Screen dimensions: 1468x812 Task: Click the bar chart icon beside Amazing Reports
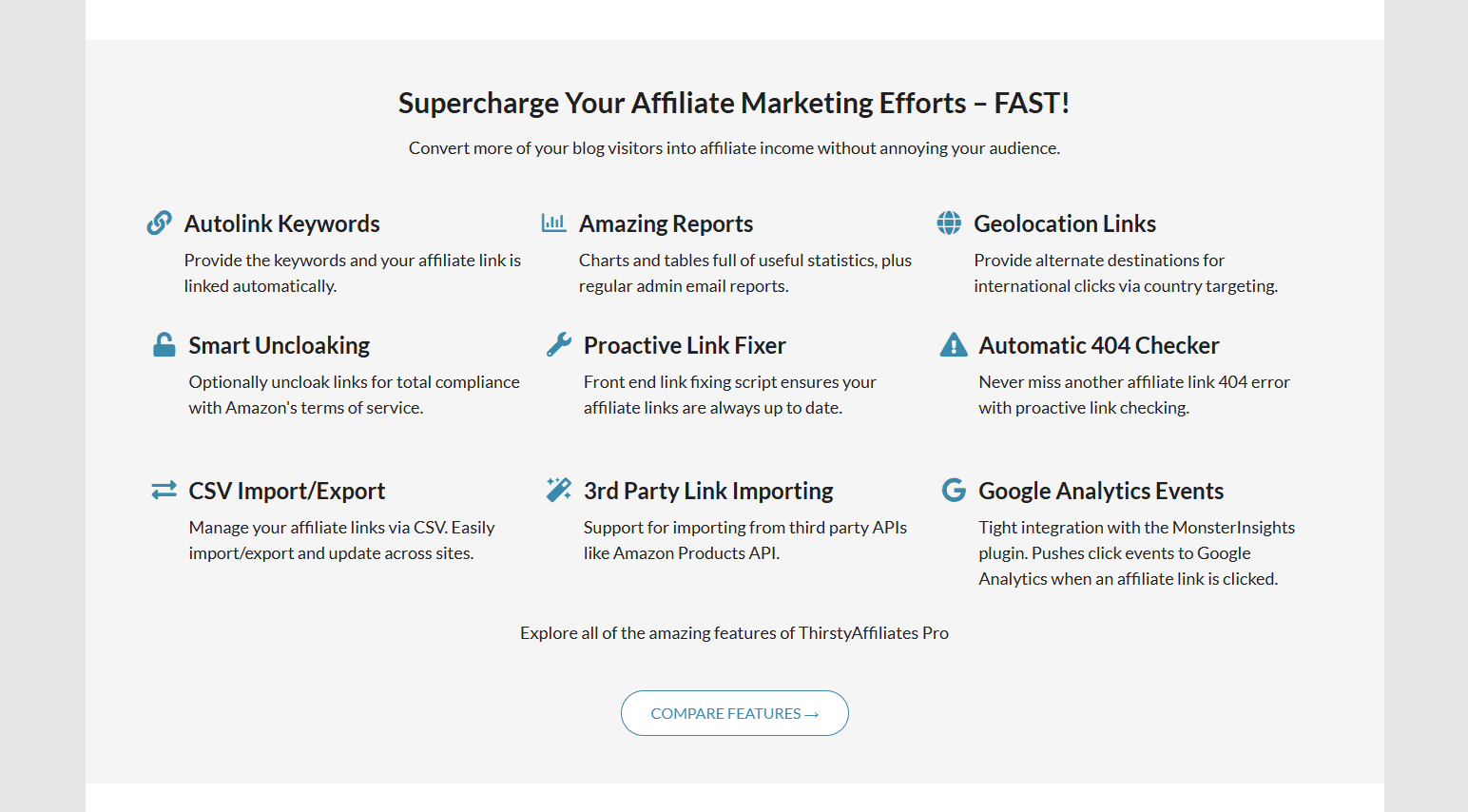[x=553, y=222]
